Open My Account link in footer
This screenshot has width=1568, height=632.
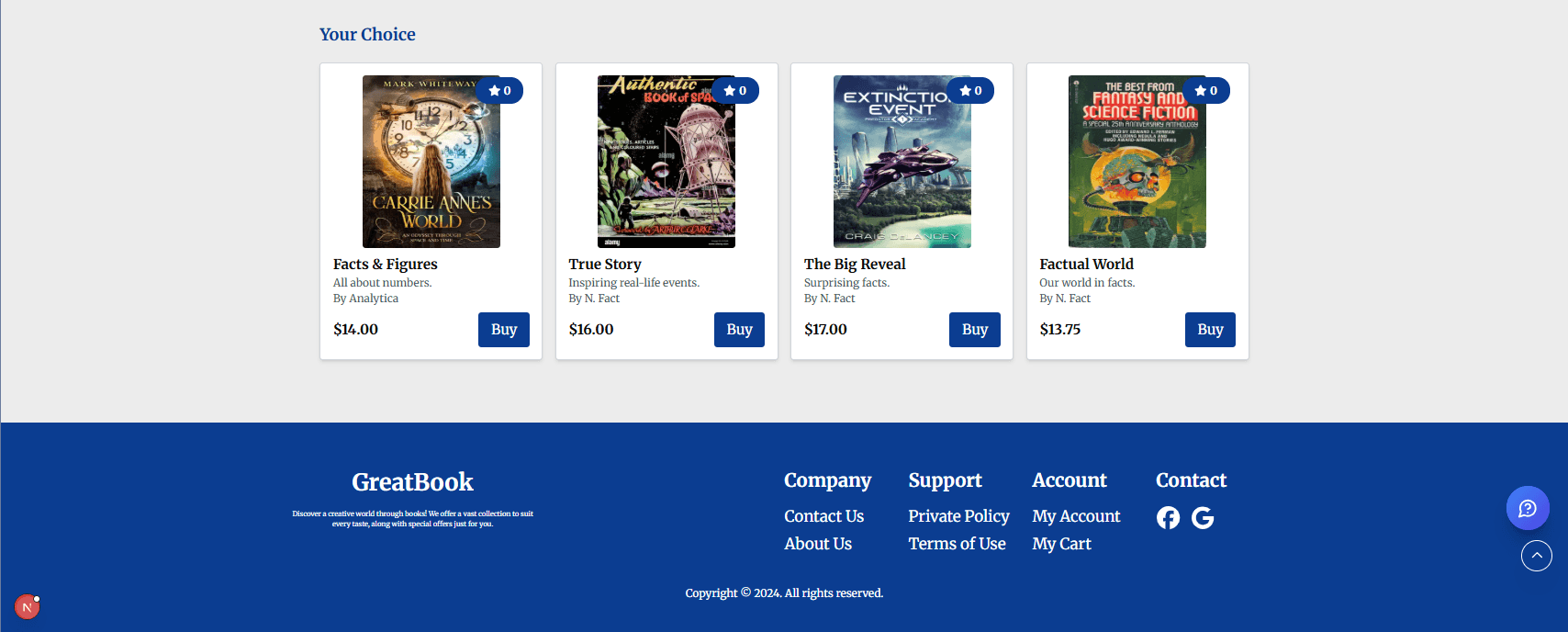coord(1076,516)
